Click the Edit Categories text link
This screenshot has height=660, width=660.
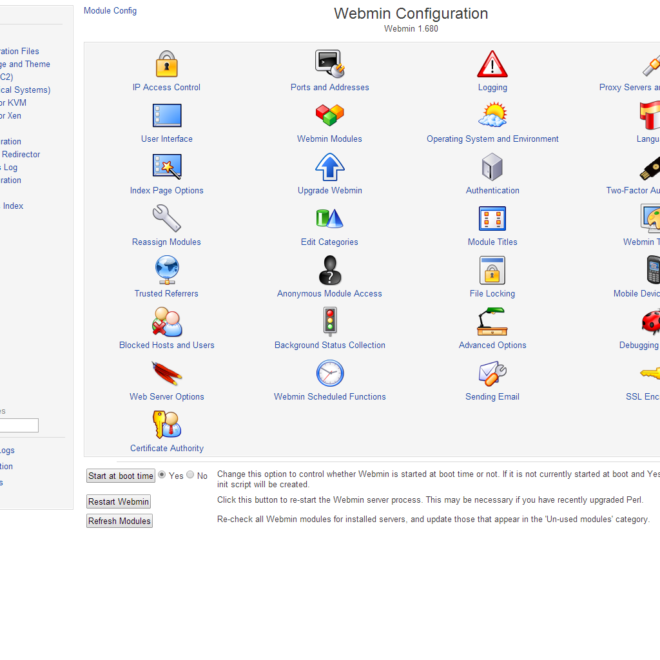point(329,242)
